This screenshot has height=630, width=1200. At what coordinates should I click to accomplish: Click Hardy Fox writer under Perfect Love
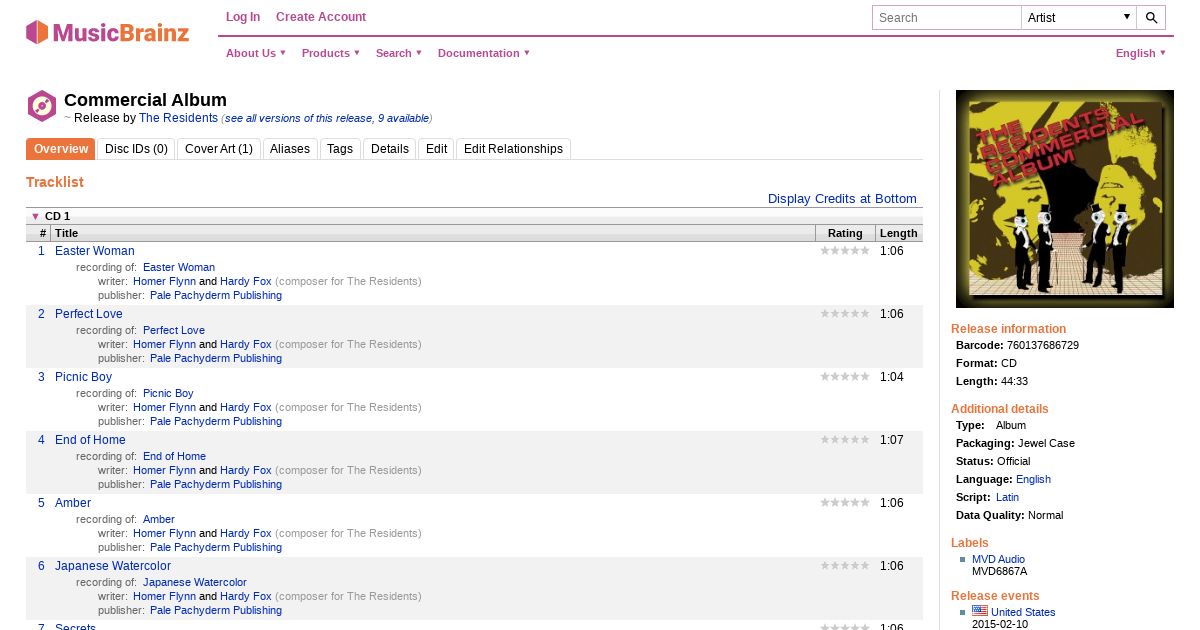(246, 344)
